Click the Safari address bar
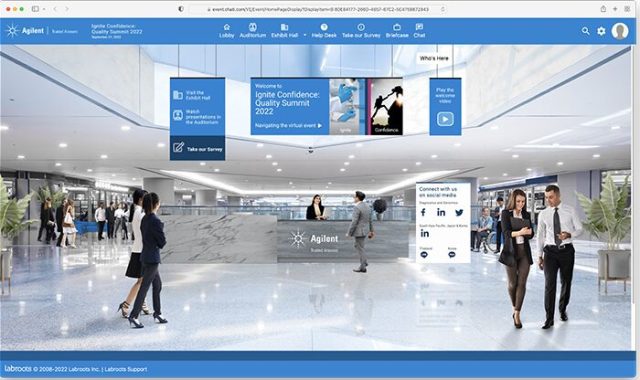Screen dimensions: 640x380 coord(318,9)
